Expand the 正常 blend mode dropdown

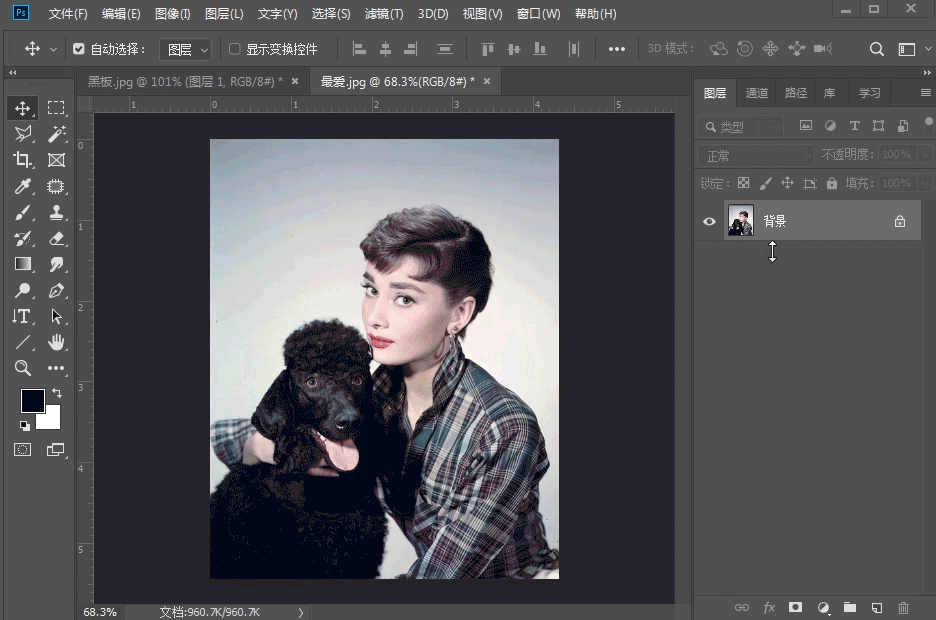[758, 156]
